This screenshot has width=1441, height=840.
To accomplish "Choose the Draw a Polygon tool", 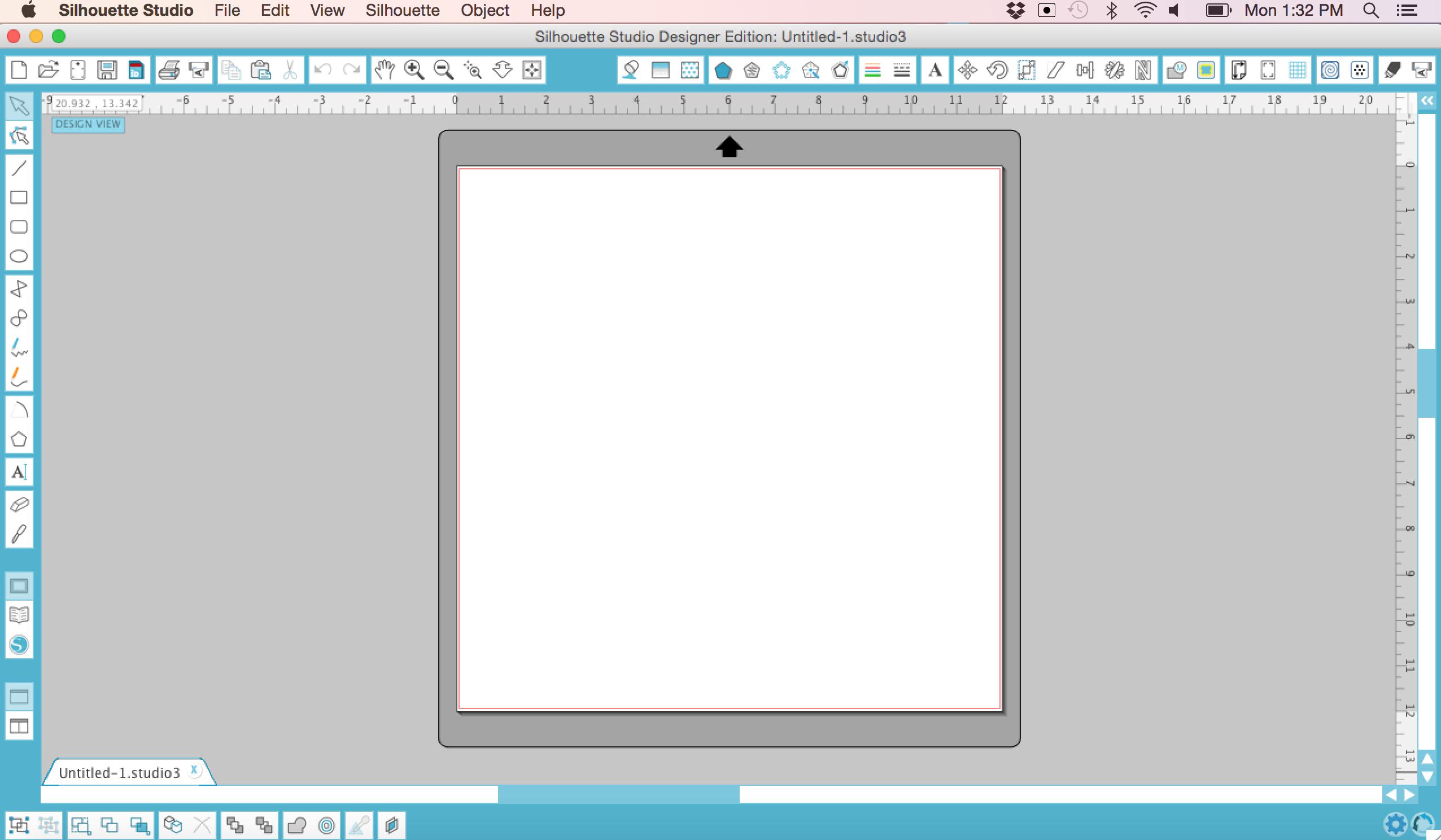I will (x=19, y=289).
